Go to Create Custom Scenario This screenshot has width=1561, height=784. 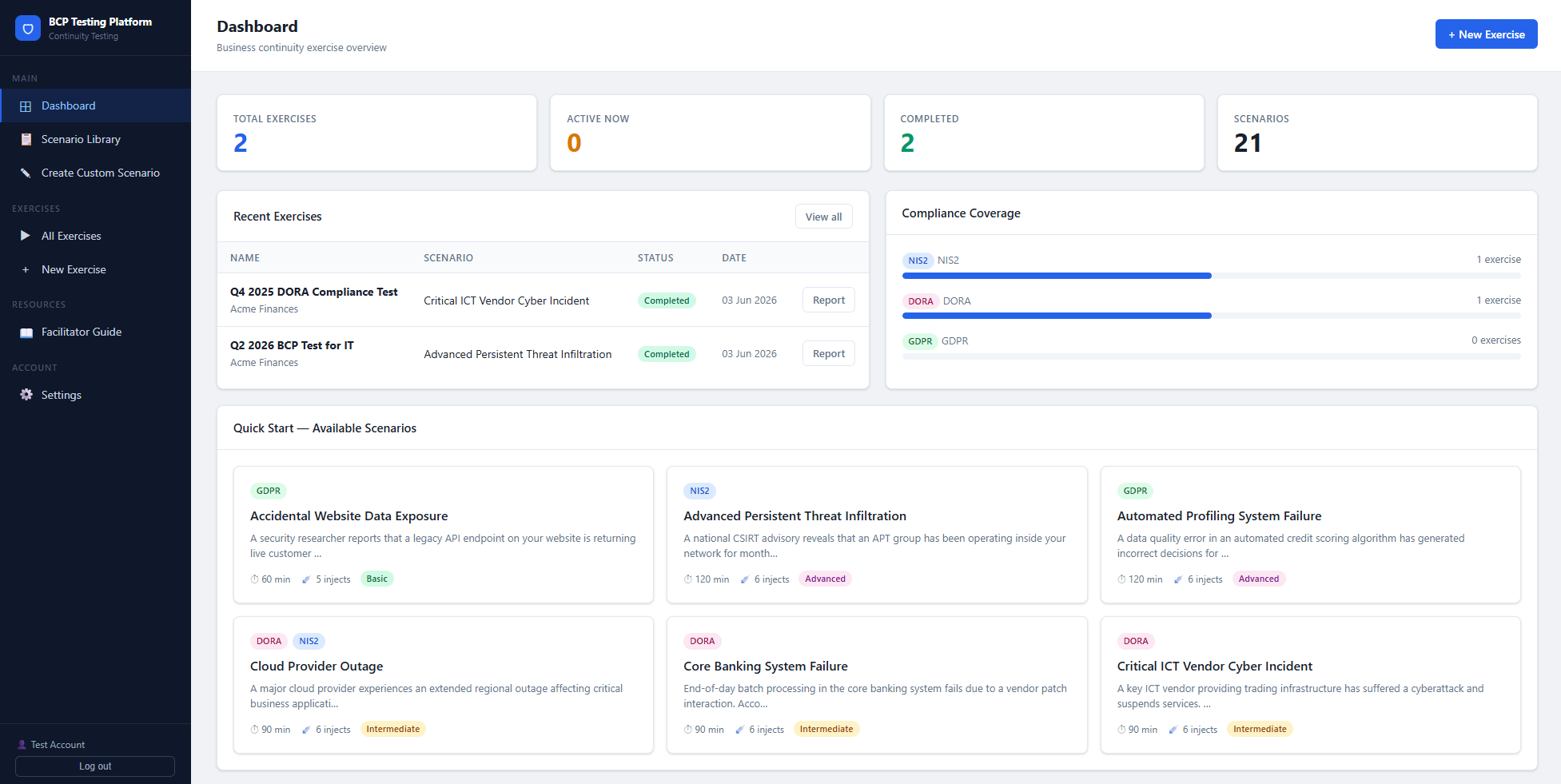96,173
